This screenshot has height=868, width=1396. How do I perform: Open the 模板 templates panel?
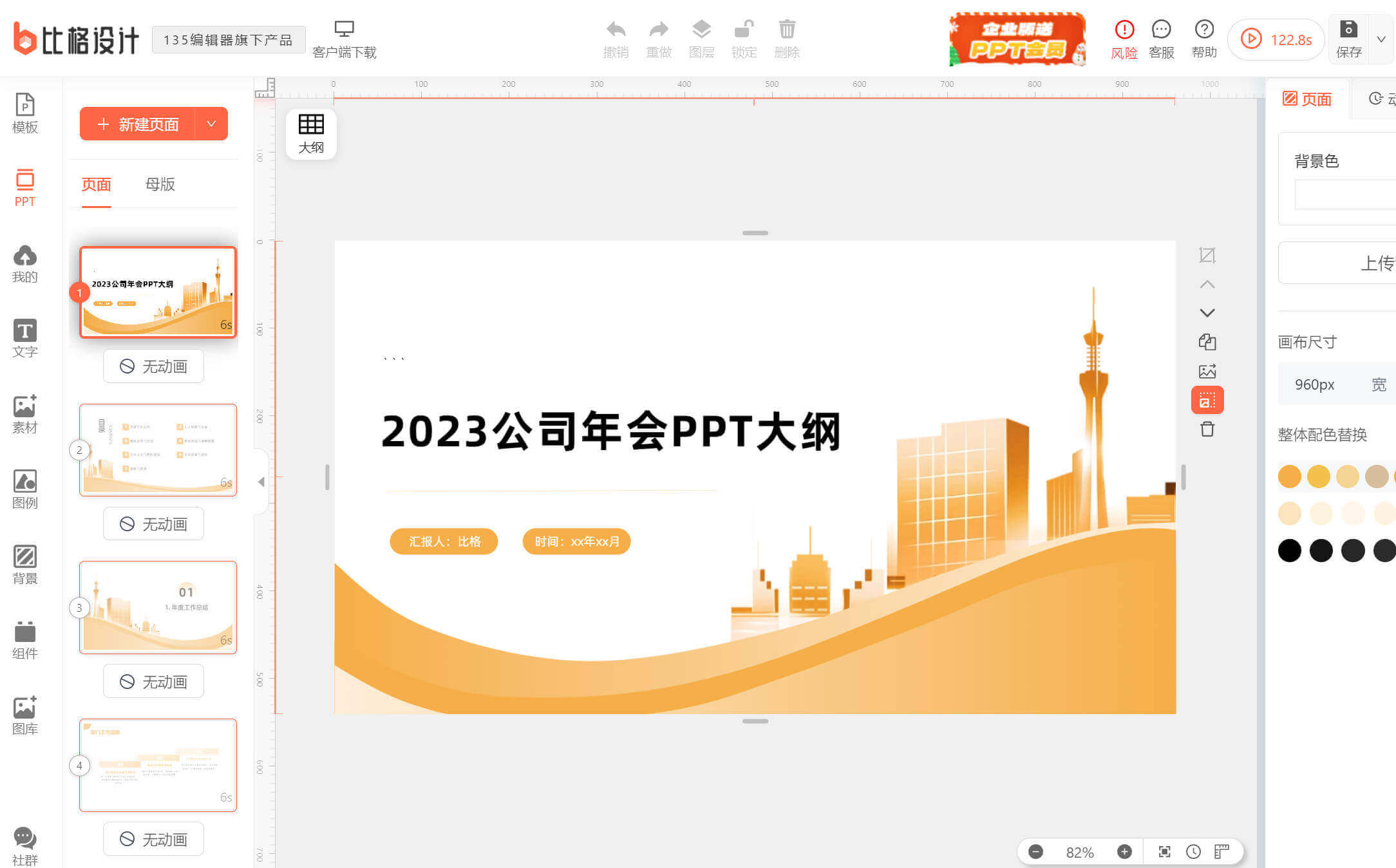24,113
